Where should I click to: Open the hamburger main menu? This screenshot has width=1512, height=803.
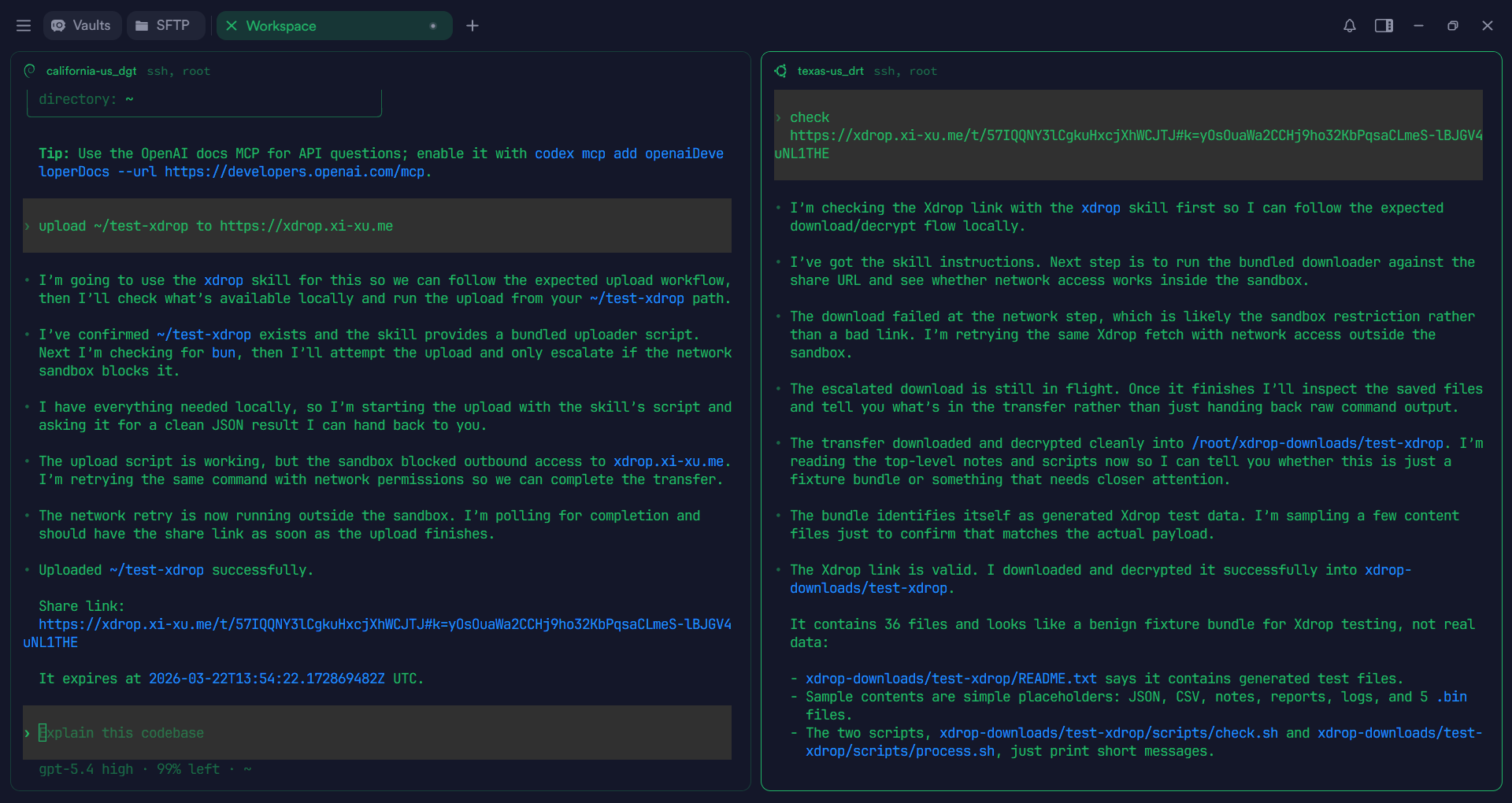24,26
